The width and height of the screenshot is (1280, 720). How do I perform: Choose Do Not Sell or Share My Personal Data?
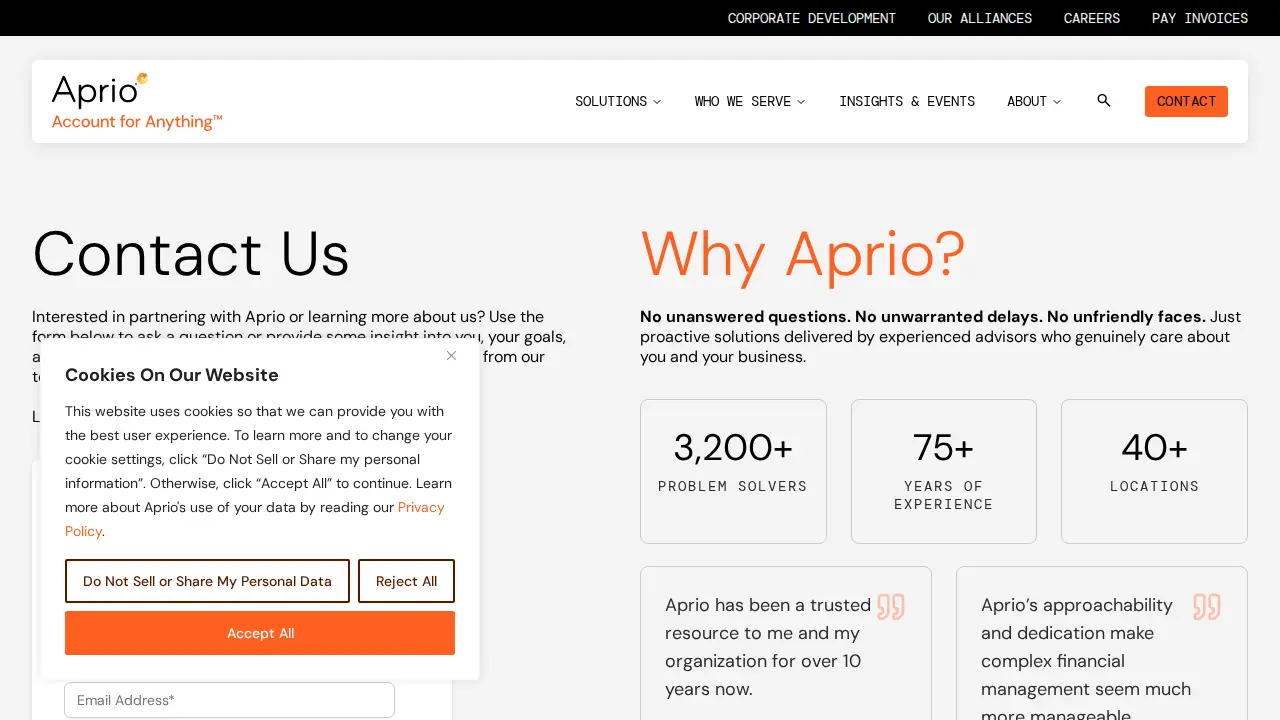tap(207, 581)
